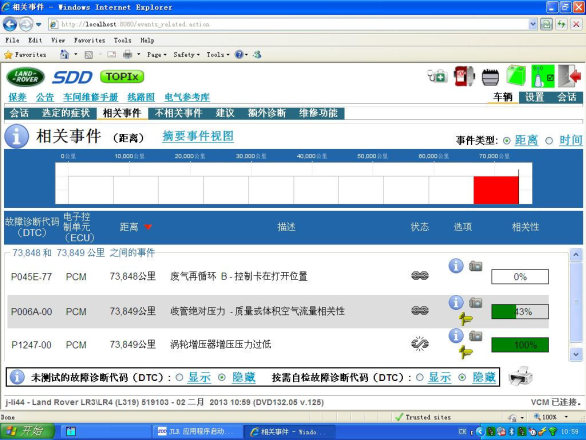Click the IE Help question mark icon
Viewport: 586px width, 440px height.
[x=238, y=55]
